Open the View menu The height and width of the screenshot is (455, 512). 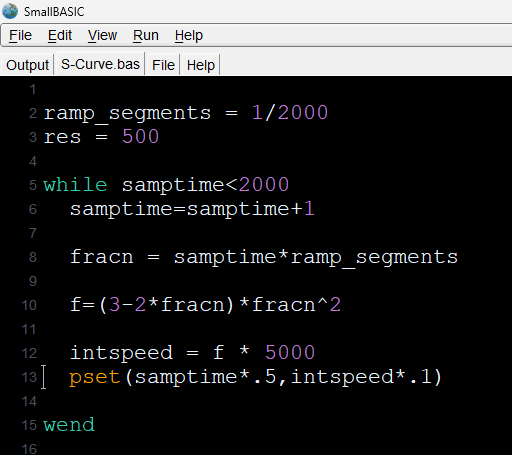click(102, 35)
